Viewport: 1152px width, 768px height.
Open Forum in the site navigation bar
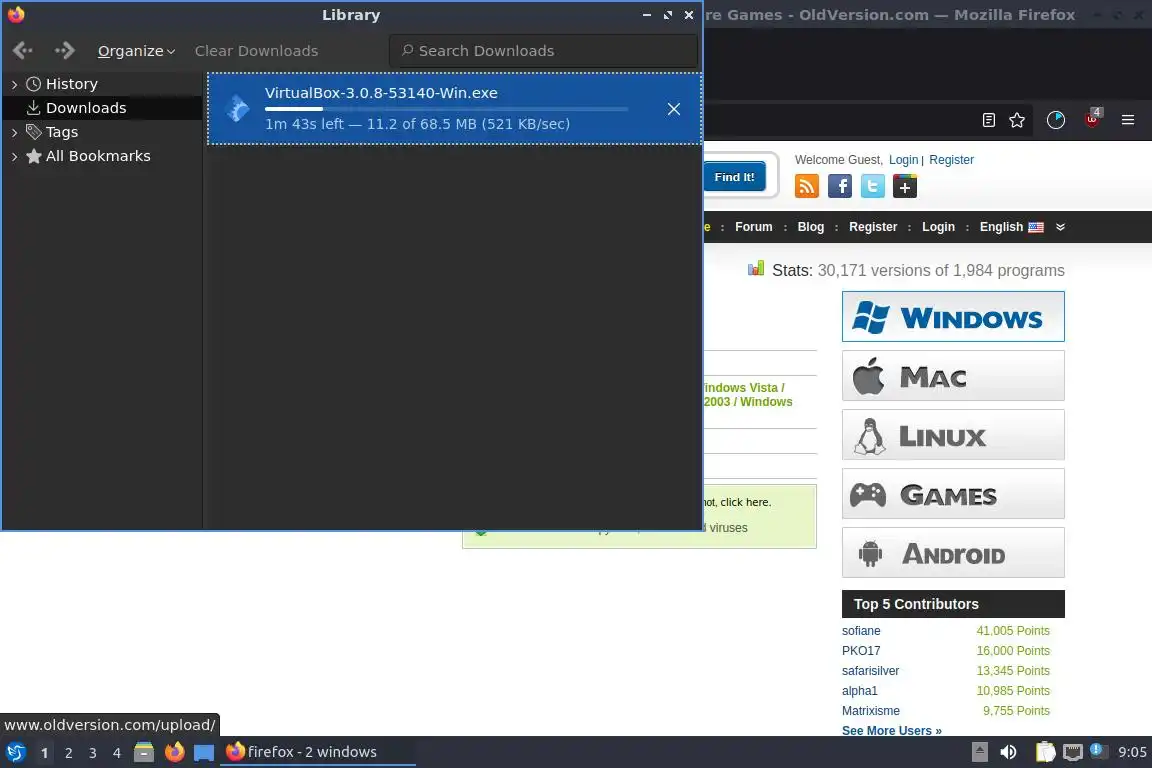tap(754, 227)
